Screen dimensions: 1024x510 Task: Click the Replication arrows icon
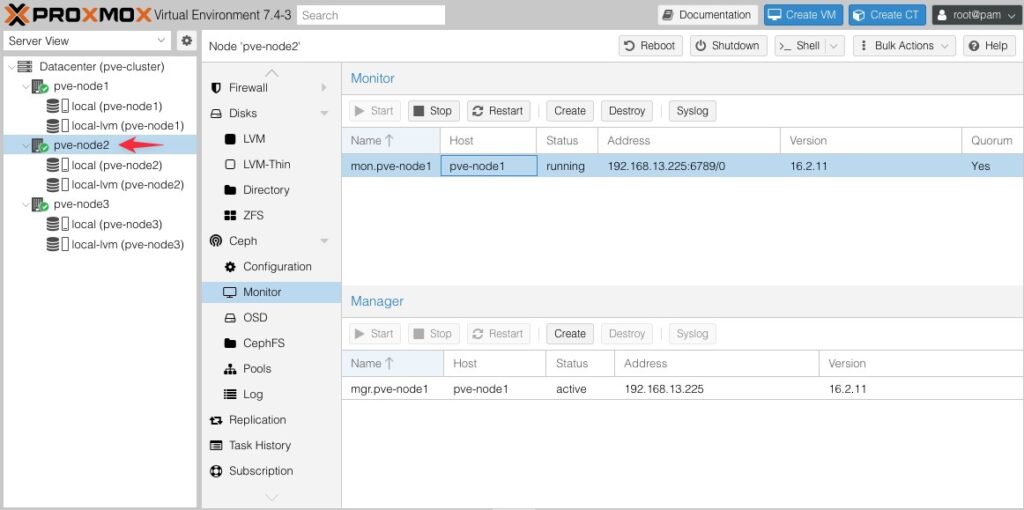click(216, 421)
